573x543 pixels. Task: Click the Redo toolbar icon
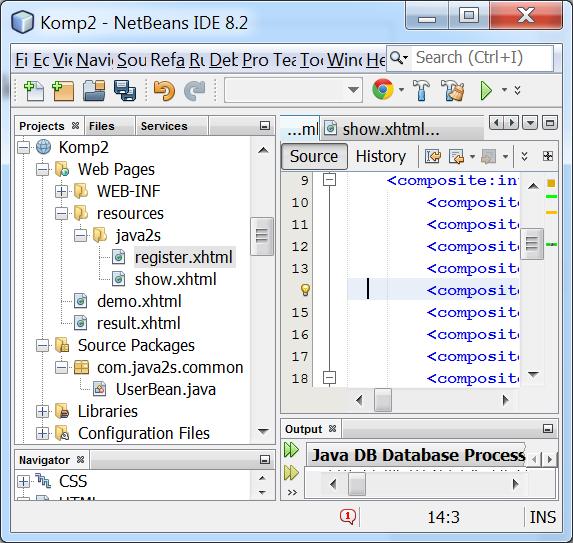click(195, 91)
